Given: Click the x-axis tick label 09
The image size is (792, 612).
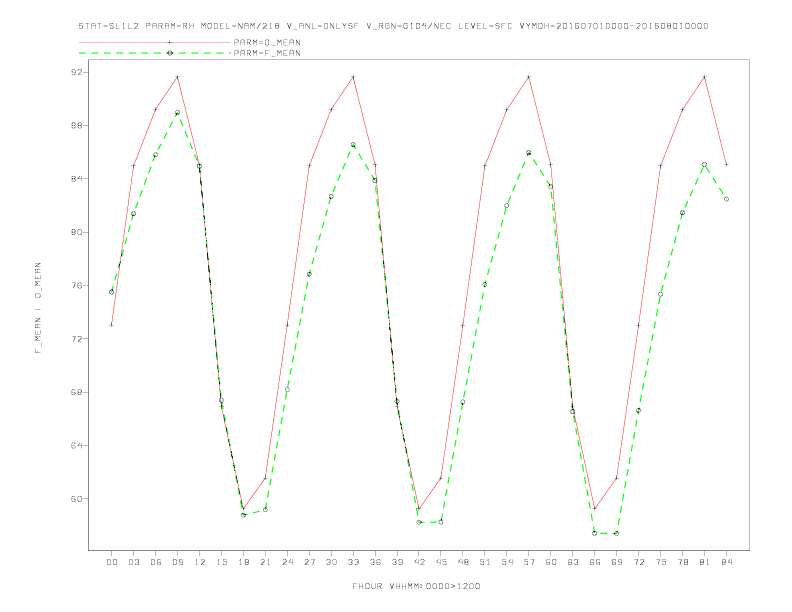Looking at the screenshot, I should point(177,562).
